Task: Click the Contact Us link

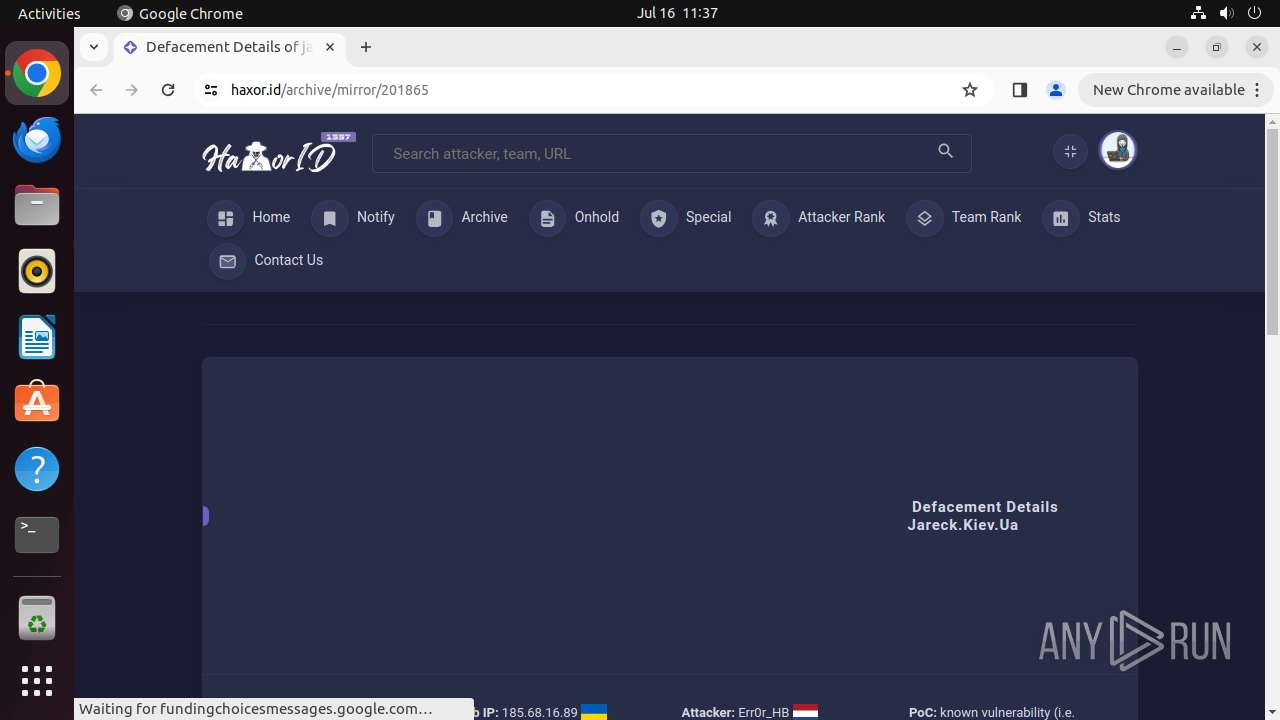Action: (288, 260)
